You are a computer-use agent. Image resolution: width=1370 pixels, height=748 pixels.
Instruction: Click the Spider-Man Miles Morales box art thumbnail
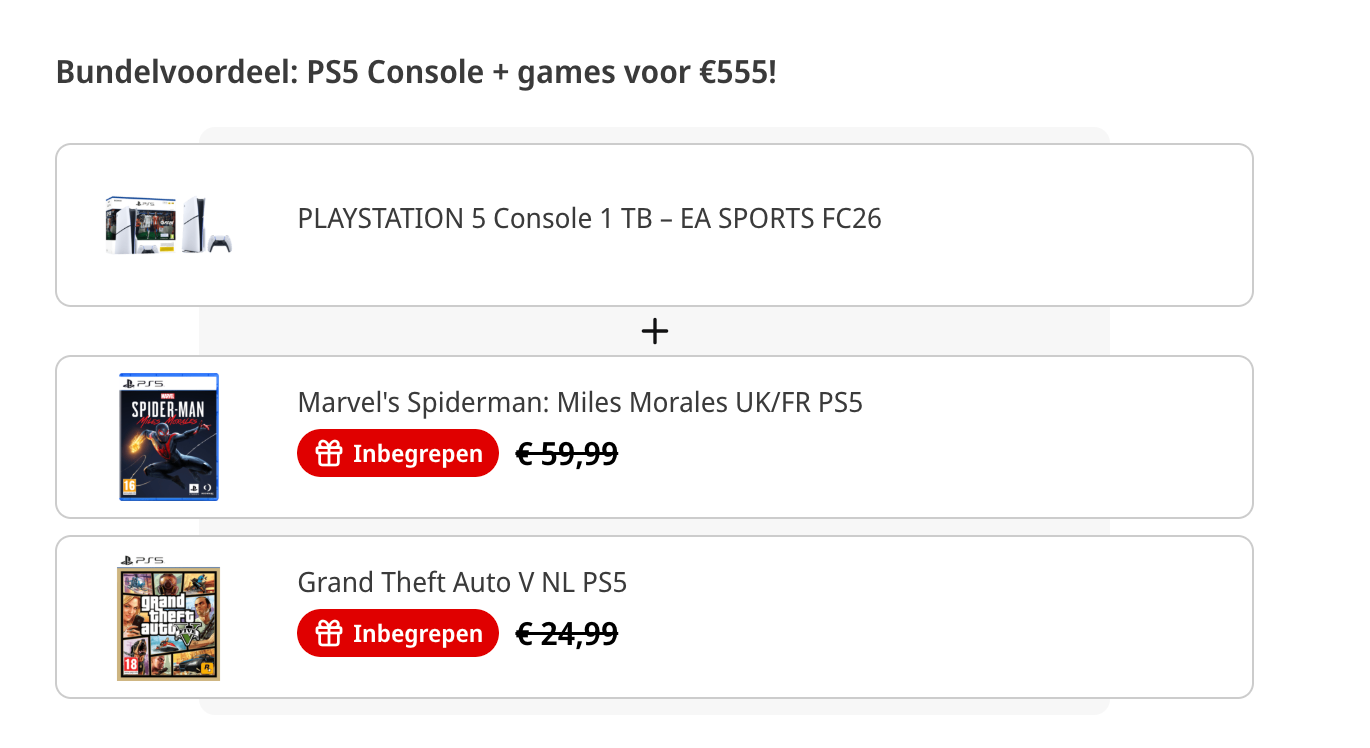pos(169,437)
